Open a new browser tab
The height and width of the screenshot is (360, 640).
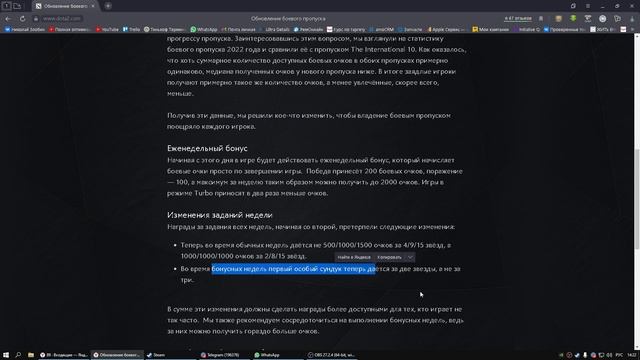[x=108, y=6]
